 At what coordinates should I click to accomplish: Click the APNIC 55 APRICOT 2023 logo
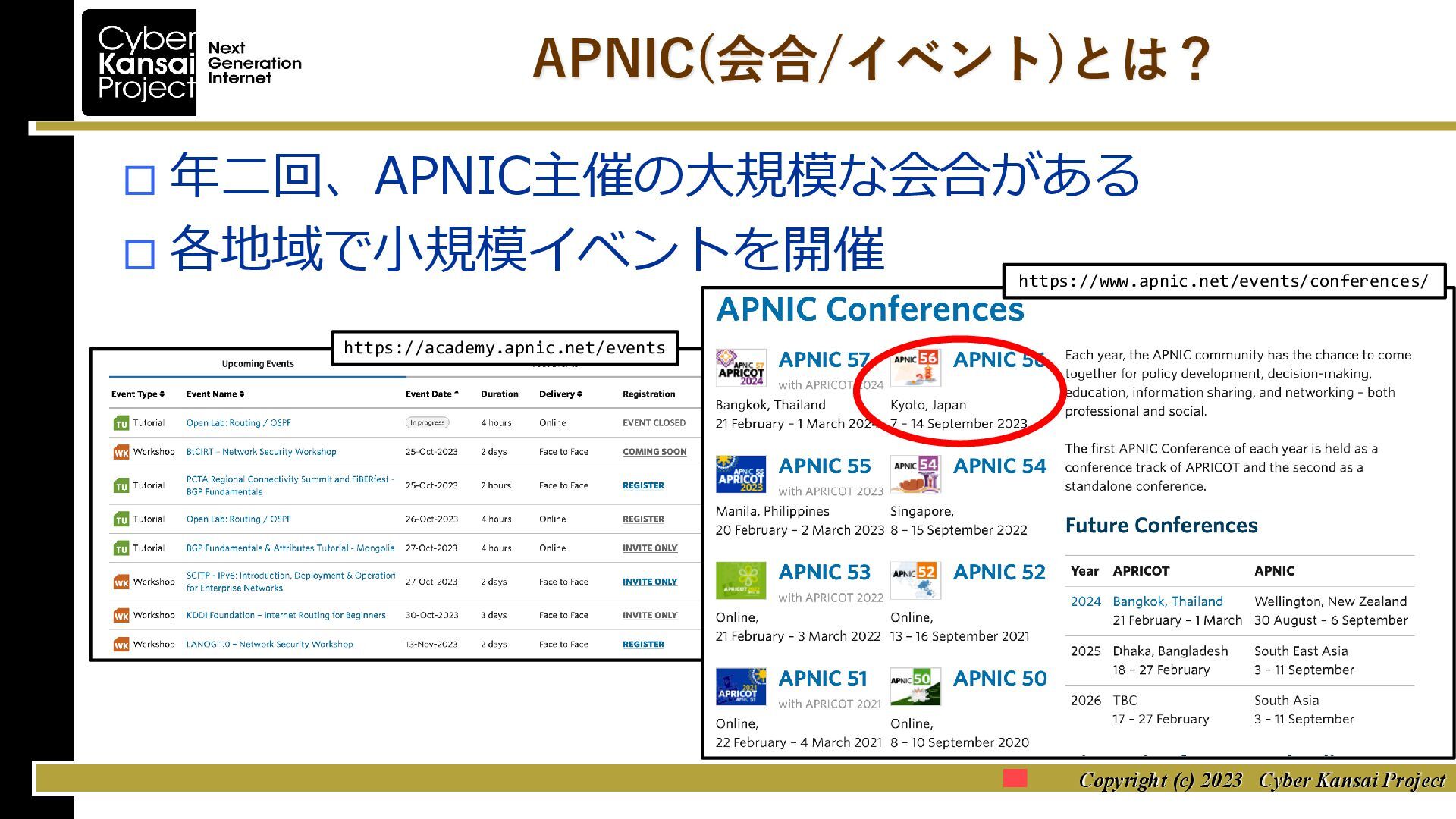[x=741, y=474]
